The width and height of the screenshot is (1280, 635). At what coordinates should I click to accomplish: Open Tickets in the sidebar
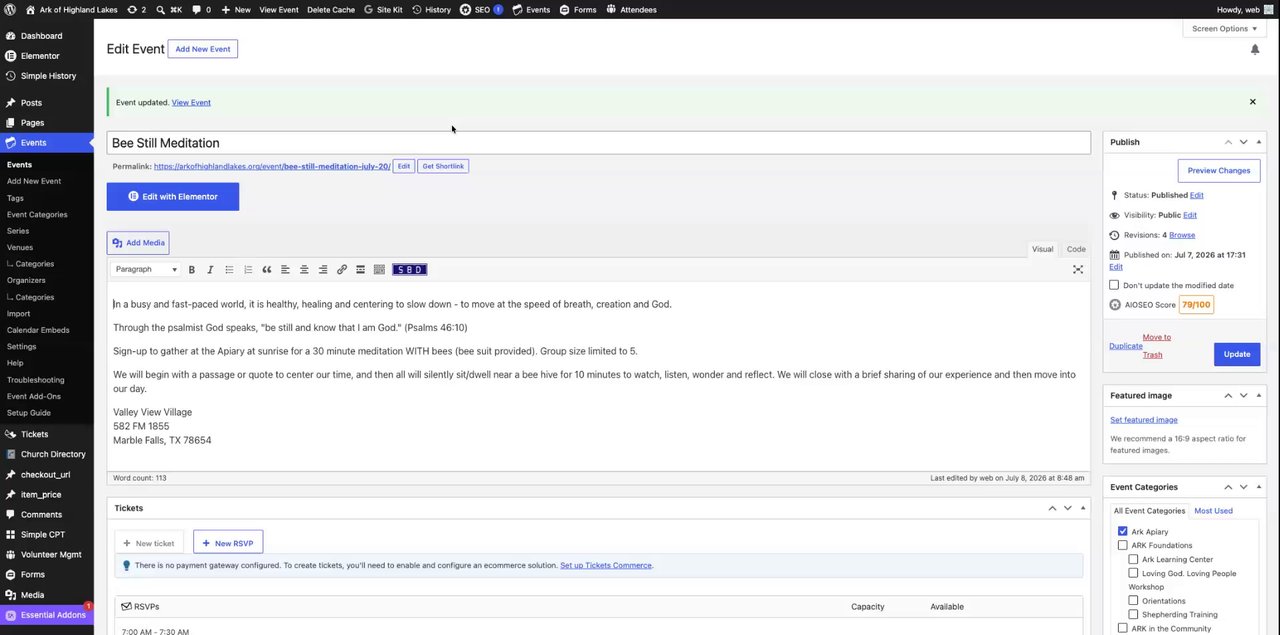[34, 434]
